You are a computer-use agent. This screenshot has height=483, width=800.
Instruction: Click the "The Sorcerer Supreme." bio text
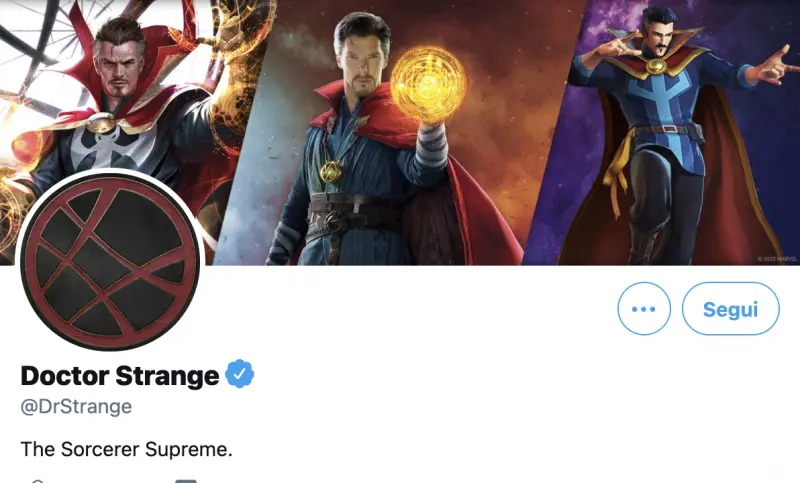click(x=126, y=449)
